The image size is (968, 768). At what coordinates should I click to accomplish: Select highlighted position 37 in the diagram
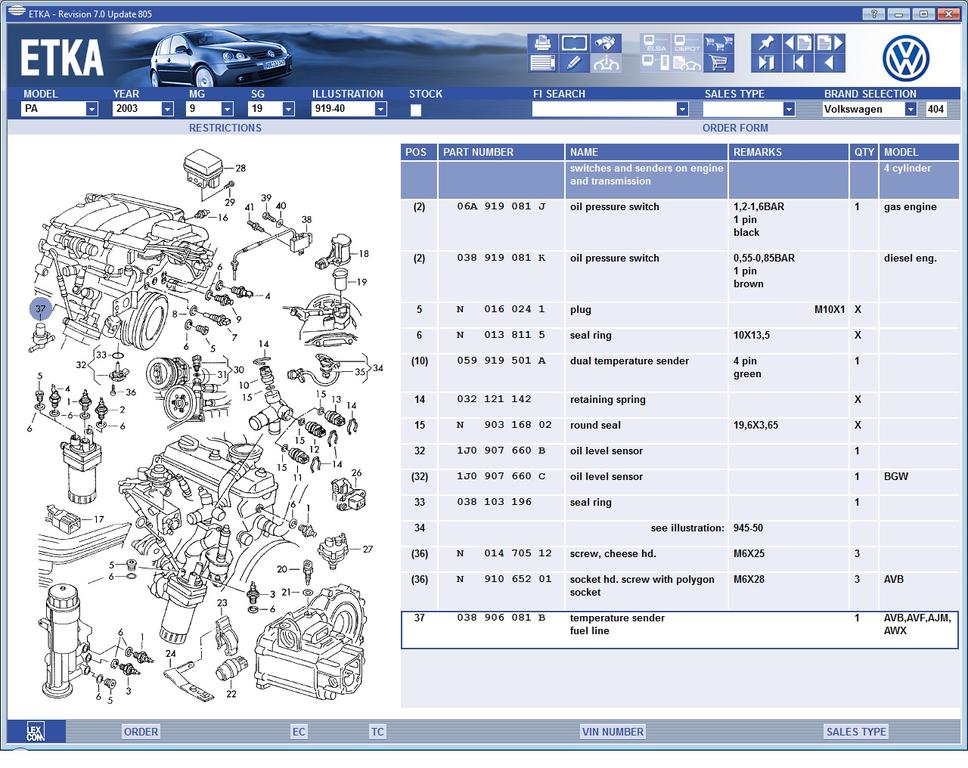(40, 309)
